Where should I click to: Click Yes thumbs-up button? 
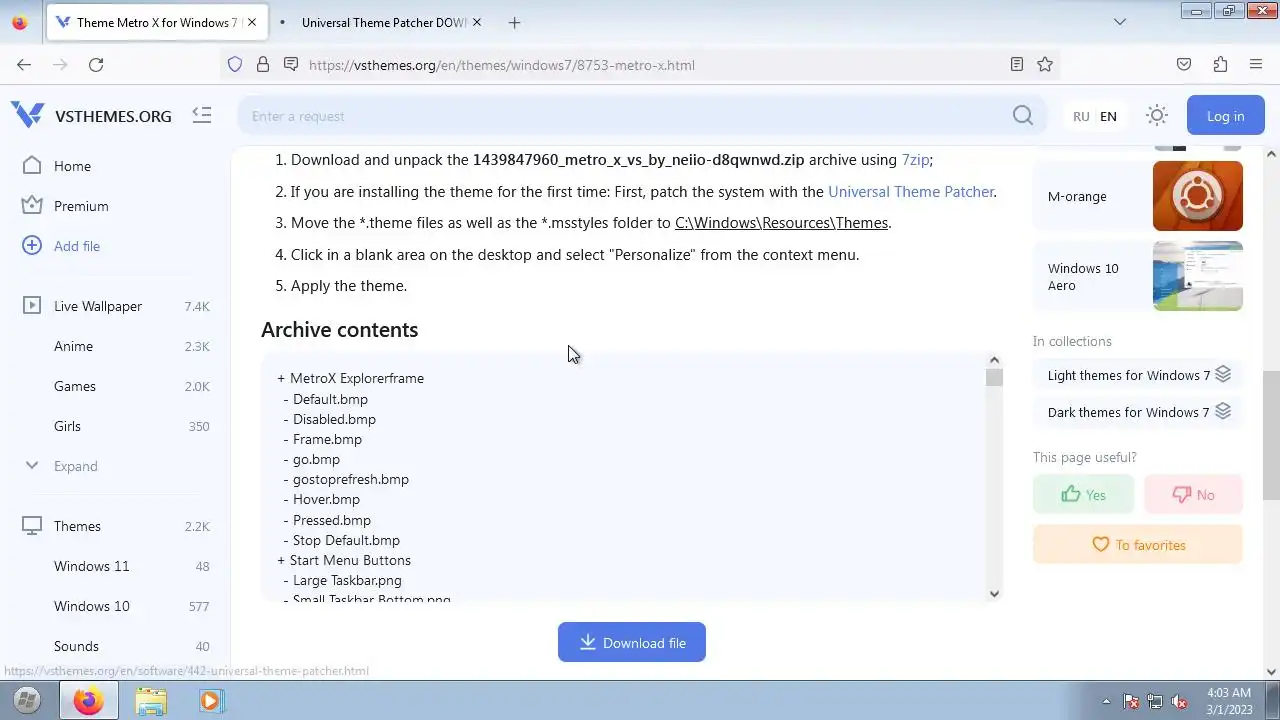(x=1083, y=494)
